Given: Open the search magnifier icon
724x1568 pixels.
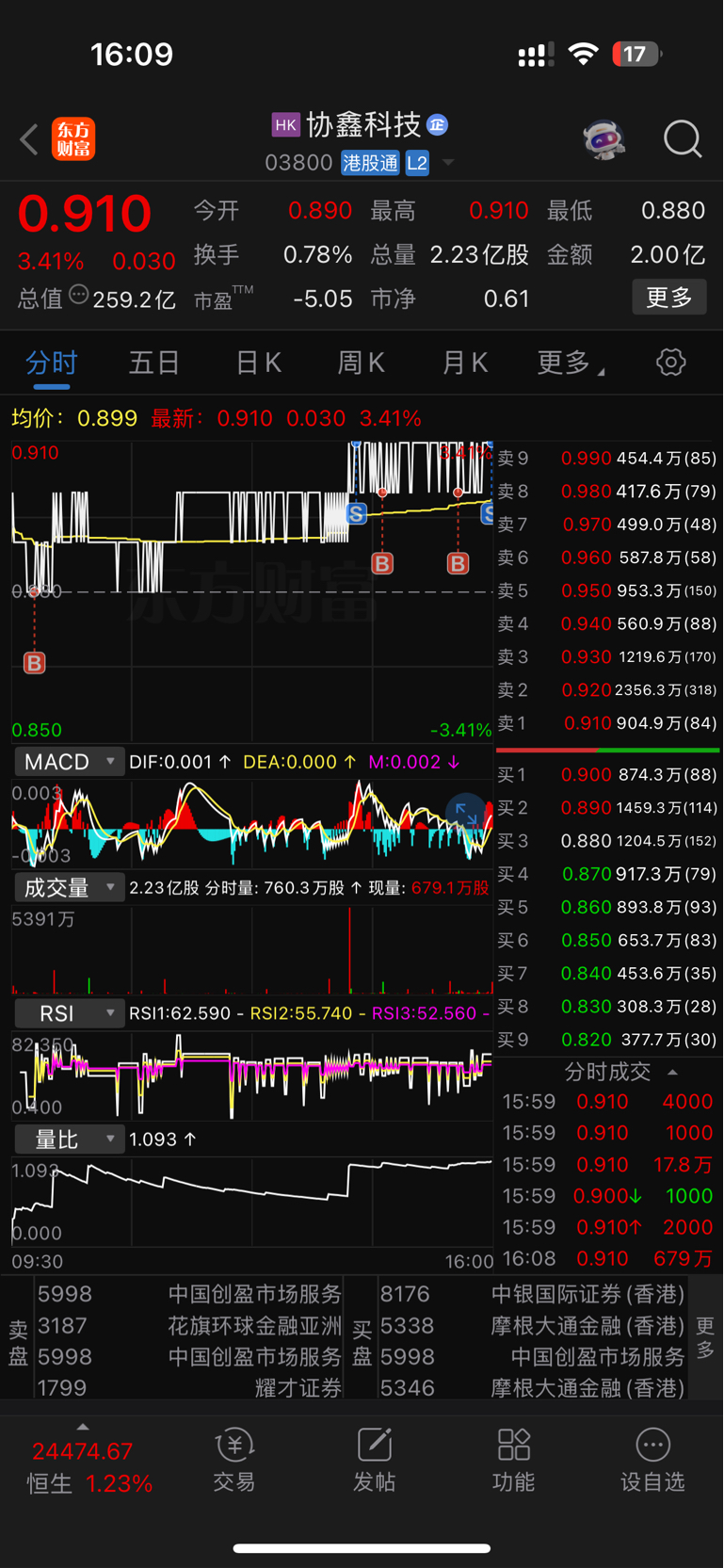Looking at the screenshot, I should (683, 139).
